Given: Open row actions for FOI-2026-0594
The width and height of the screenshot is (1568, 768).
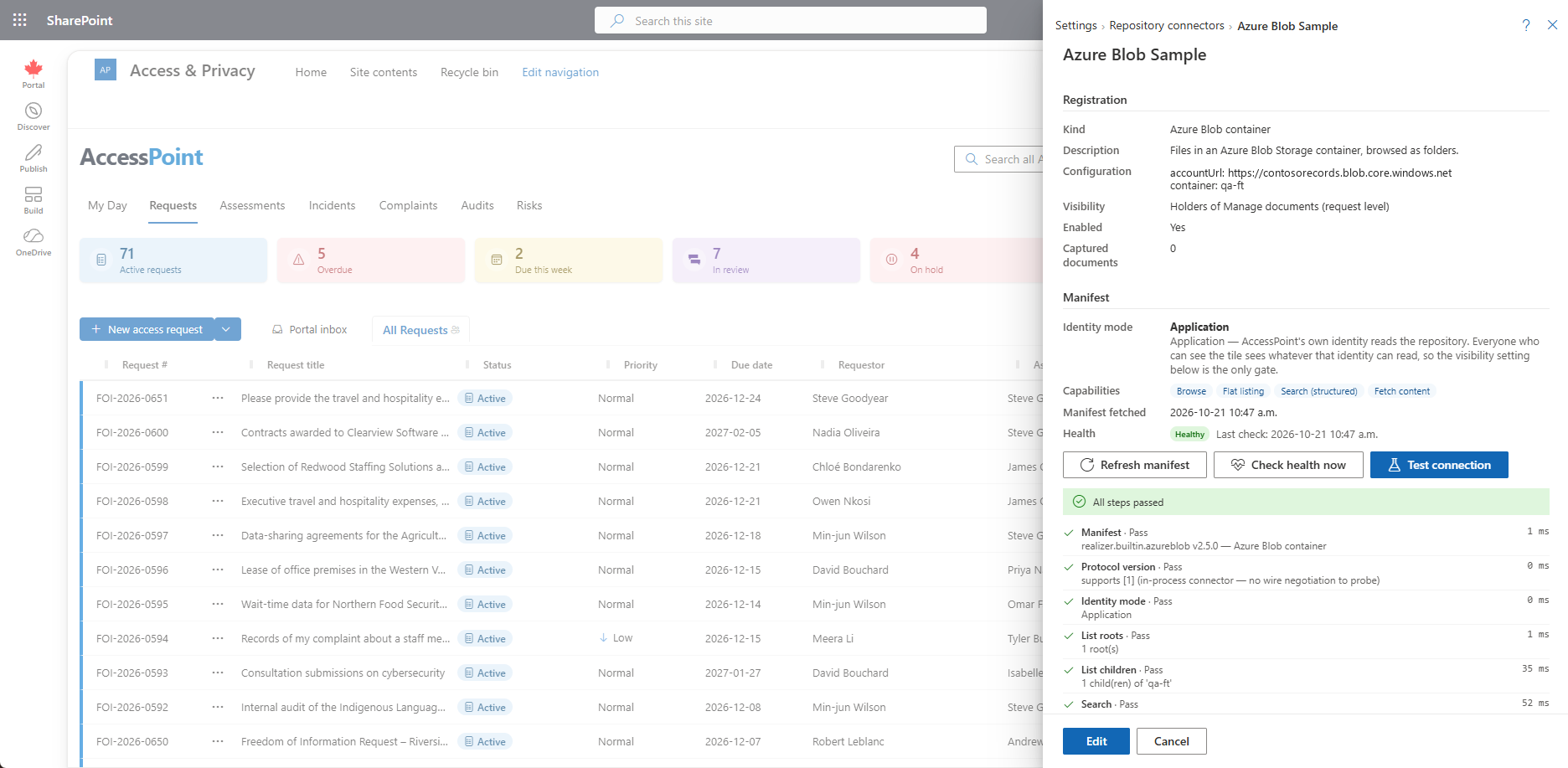Looking at the screenshot, I should point(218,638).
